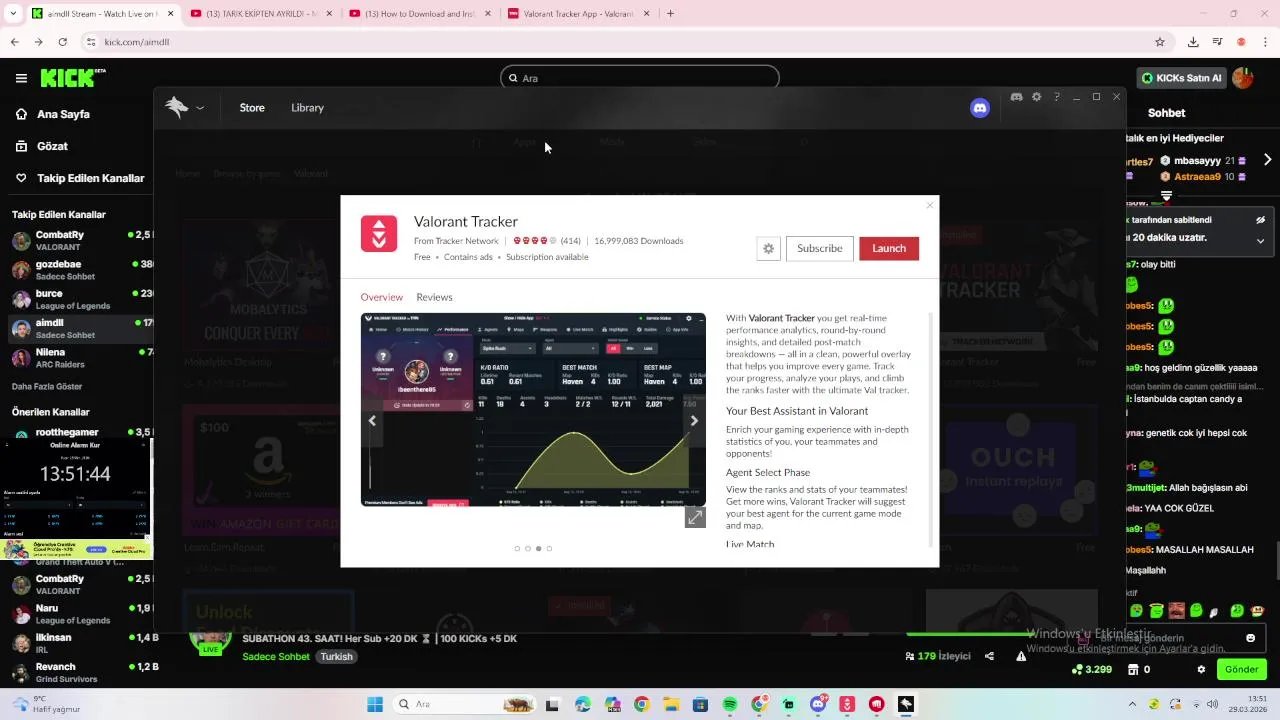Viewport: 1280px width, 720px height.
Task: Open the Overwolf help question mark
Action: pos(1057,97)
